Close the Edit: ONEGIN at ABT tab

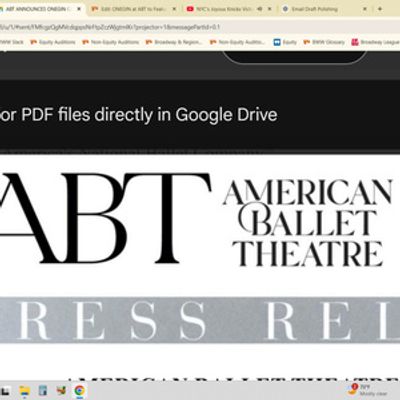[174, 9]
